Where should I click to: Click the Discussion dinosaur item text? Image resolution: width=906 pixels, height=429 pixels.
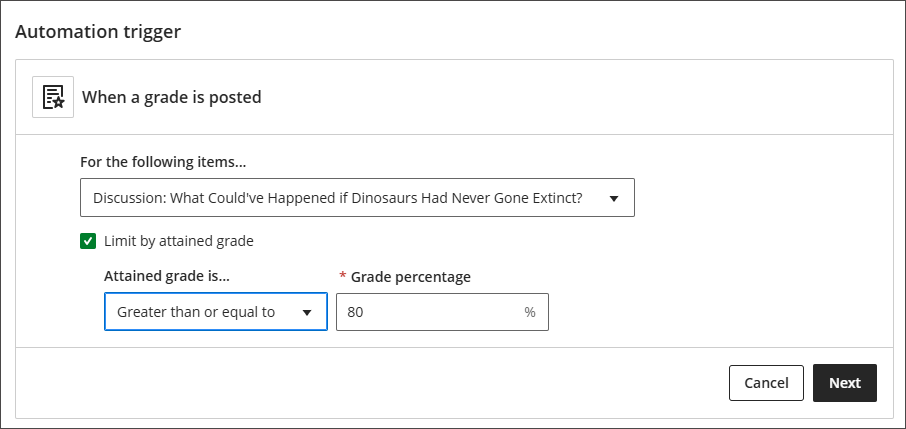(338, 198)
